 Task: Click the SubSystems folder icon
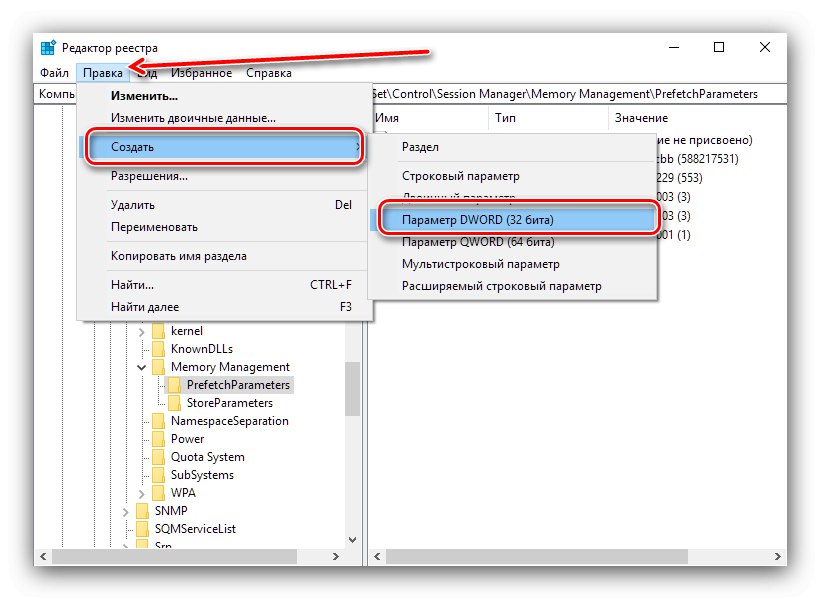(158, 475)
